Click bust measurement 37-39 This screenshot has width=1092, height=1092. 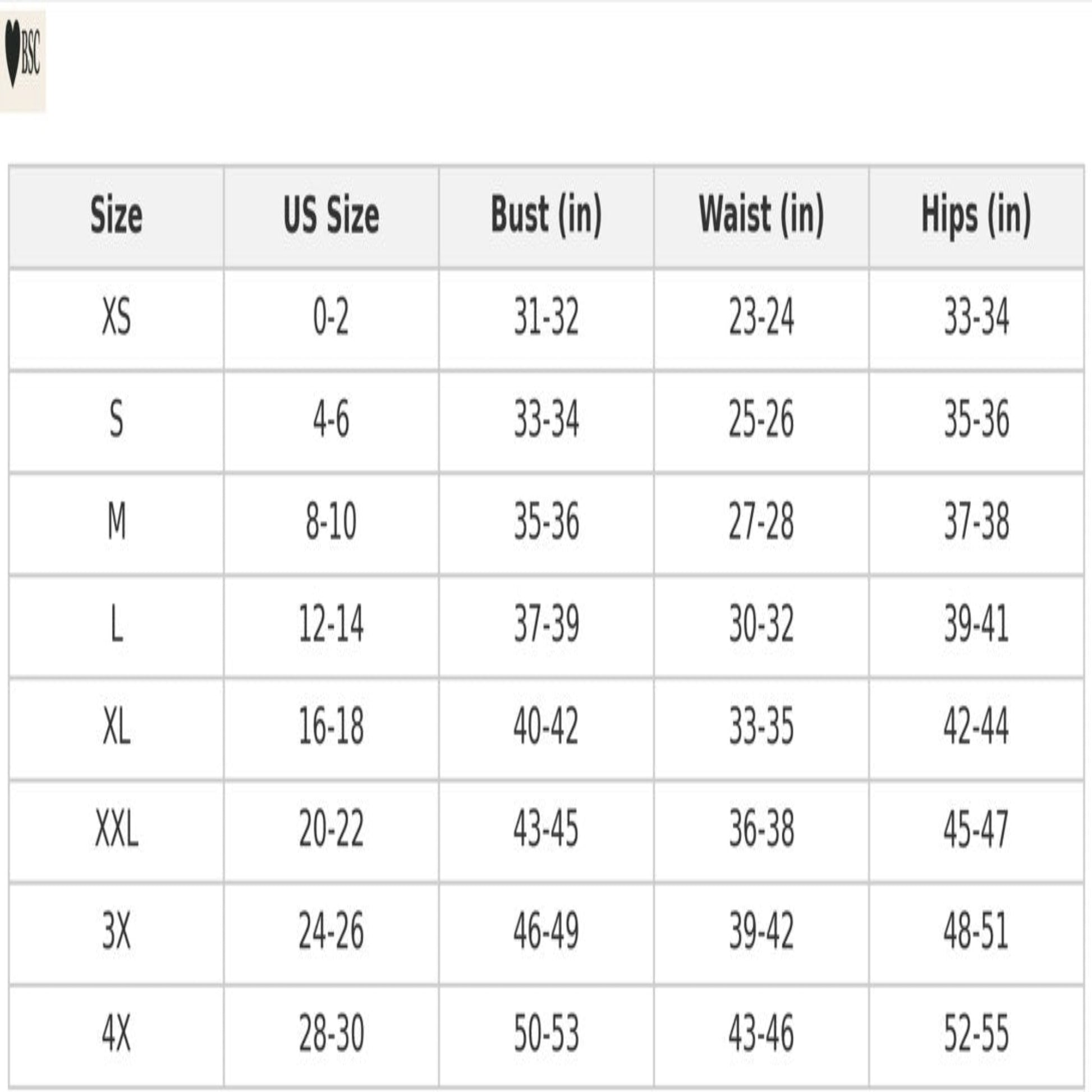pyautogui.click(x=546, y=625)
